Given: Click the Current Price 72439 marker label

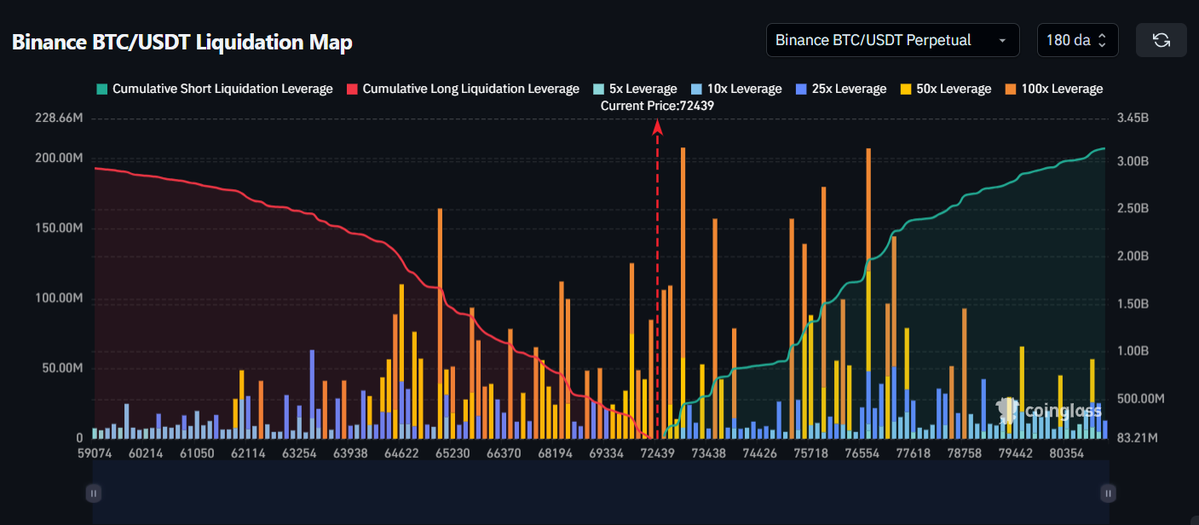Looking at the screenshot, I should 657,105.
